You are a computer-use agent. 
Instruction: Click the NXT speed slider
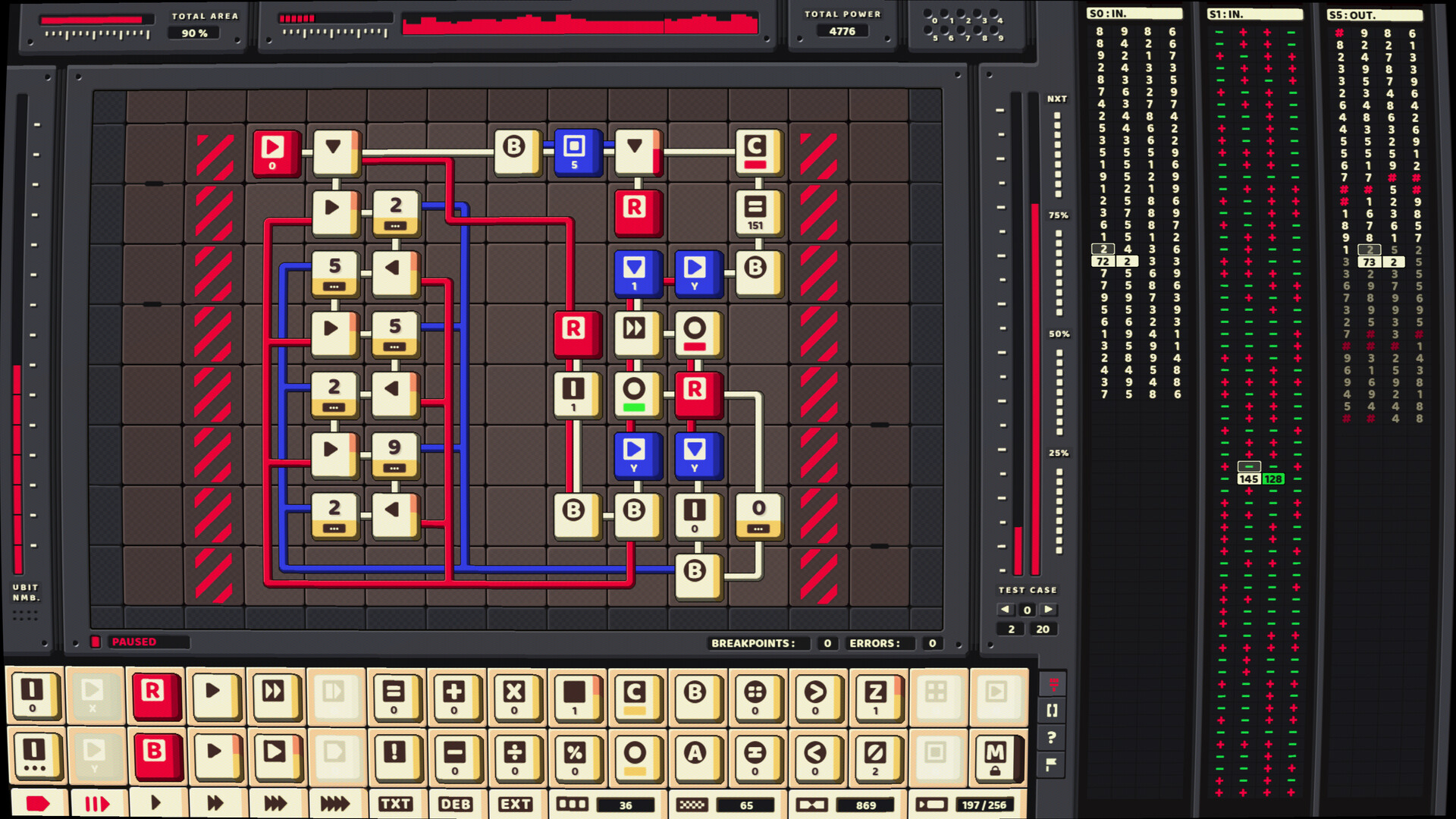1056,152
